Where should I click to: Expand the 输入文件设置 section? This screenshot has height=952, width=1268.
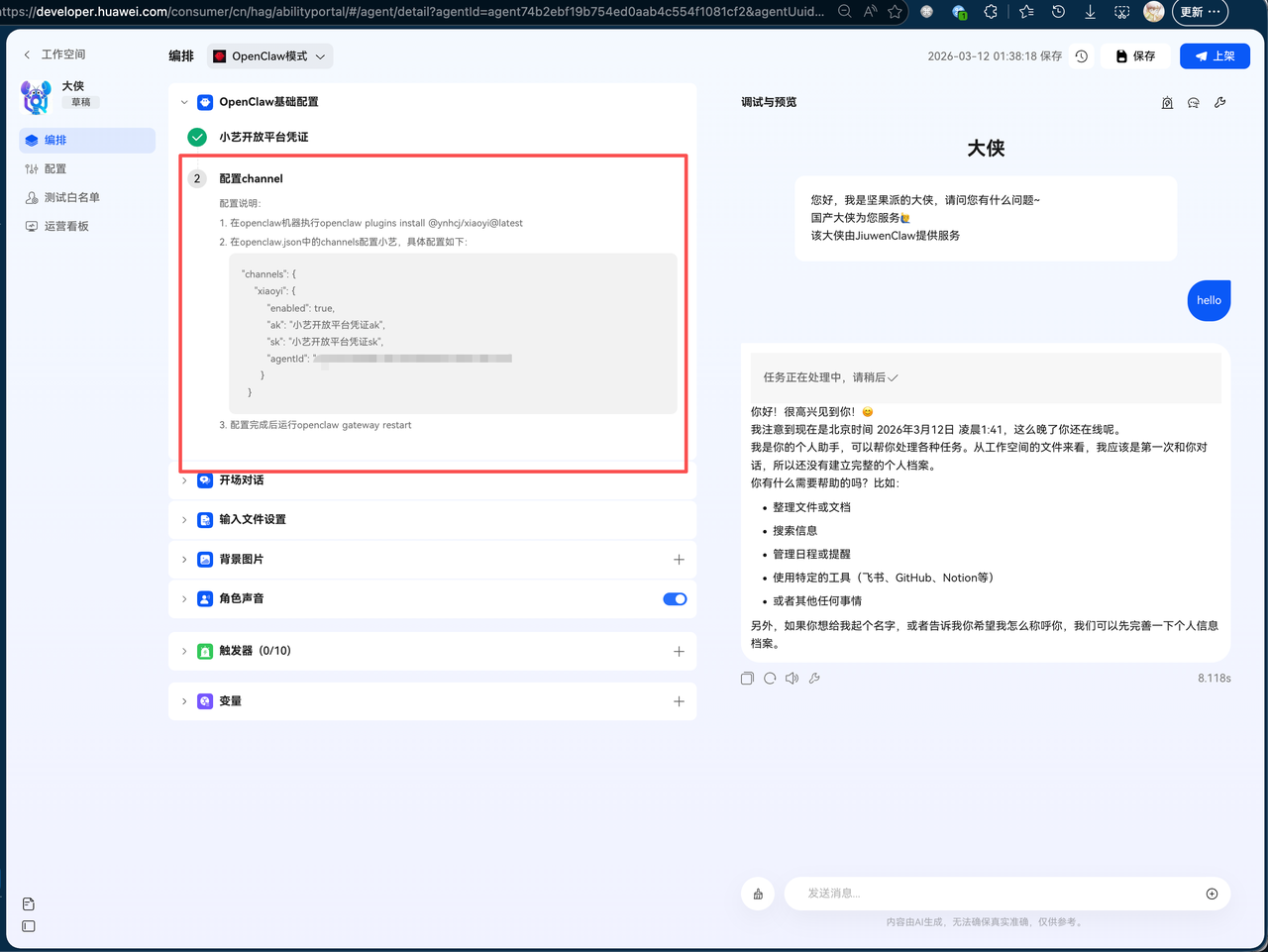tap(184, 520)
